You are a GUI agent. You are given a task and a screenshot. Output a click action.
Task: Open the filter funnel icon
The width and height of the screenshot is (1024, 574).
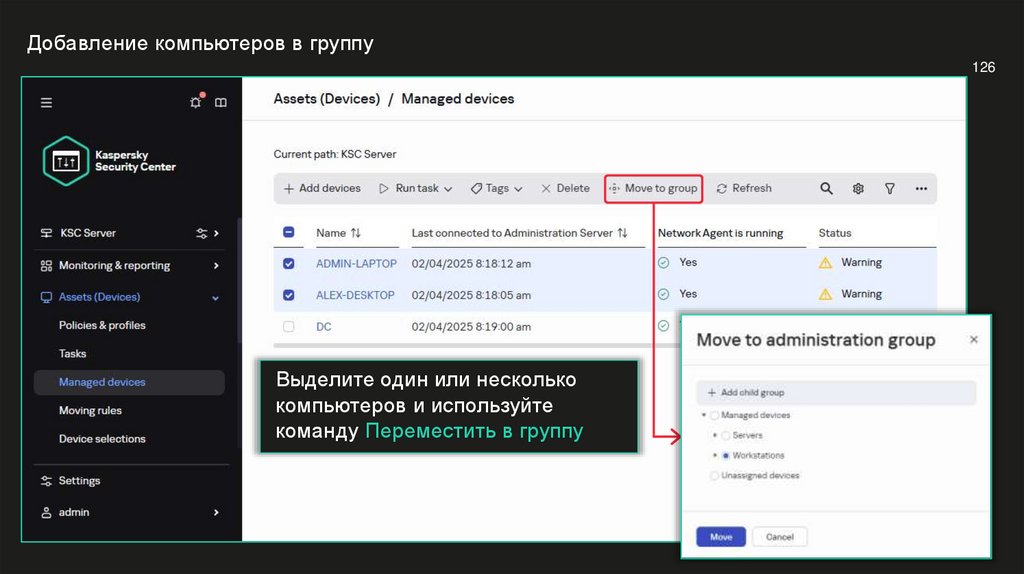tap(889, 188)
